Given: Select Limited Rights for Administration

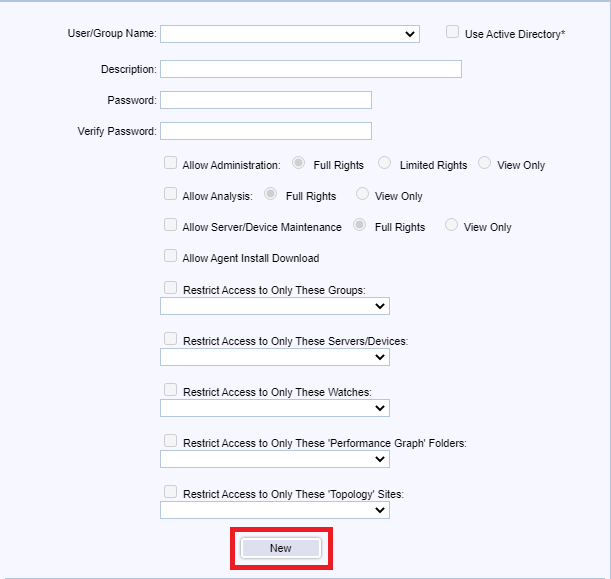Looking at the screenshot, I should coord(385,163).
